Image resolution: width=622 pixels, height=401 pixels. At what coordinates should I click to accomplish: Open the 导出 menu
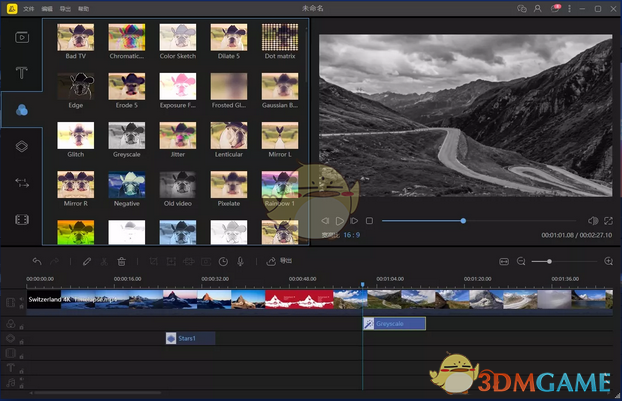pos(65,8)
